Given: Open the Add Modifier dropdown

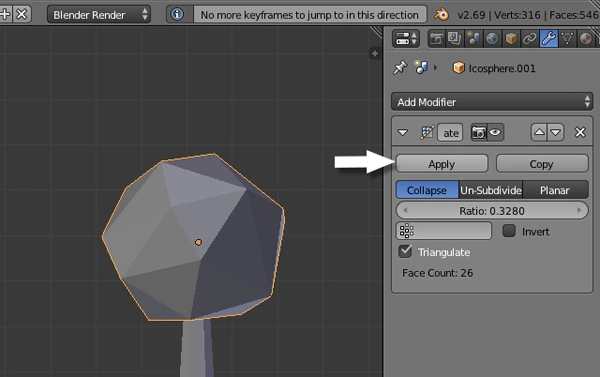Looking at the screenshot, I should click(x=492, y=102).
